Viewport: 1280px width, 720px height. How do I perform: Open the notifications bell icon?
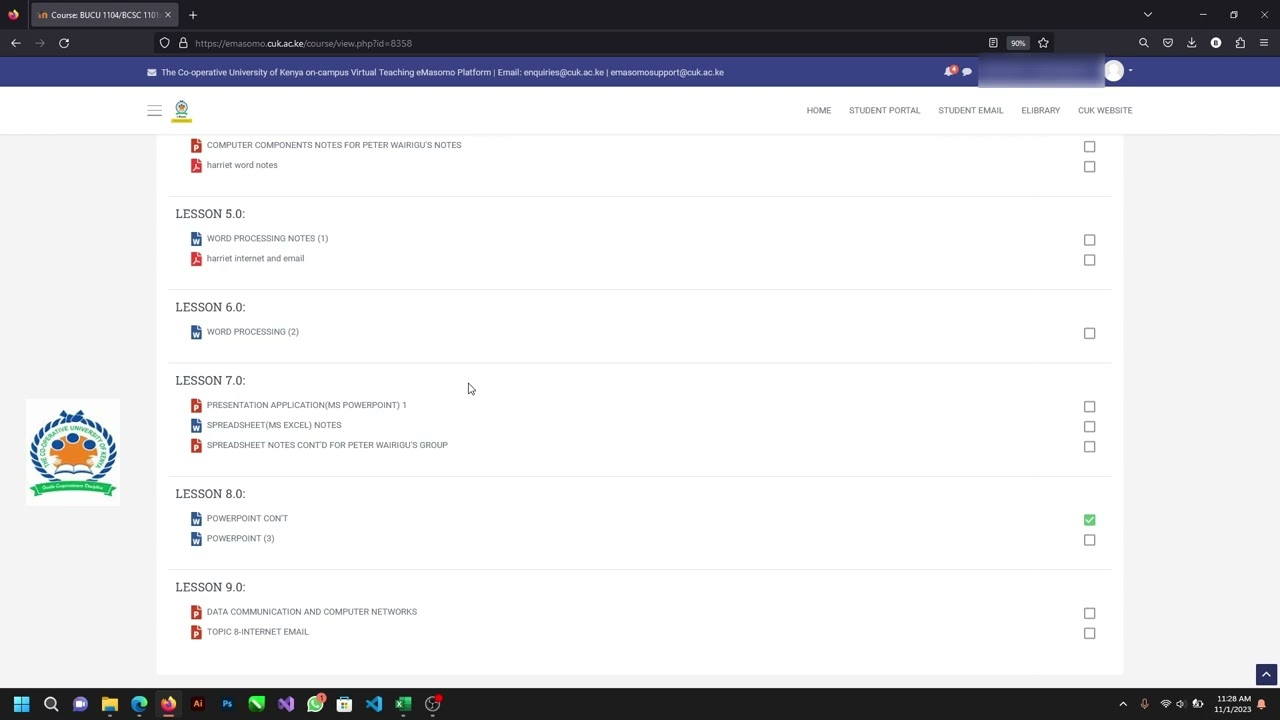(x=949, y=71)
